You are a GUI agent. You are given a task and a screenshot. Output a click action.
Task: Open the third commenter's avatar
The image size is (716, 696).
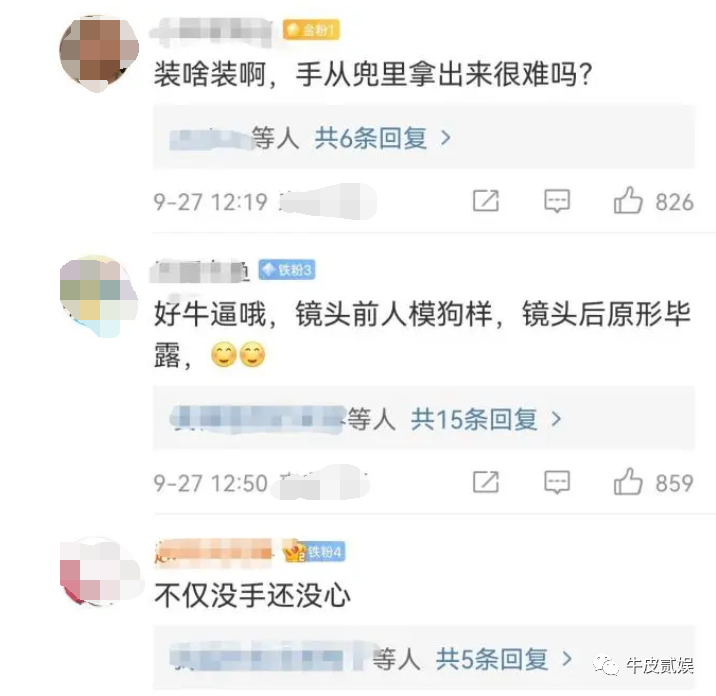click(100, 572)
